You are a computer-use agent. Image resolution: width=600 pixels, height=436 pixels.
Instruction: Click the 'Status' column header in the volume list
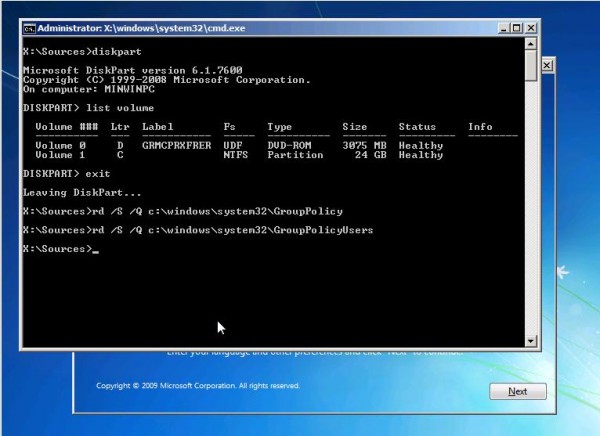coord(417,127)
